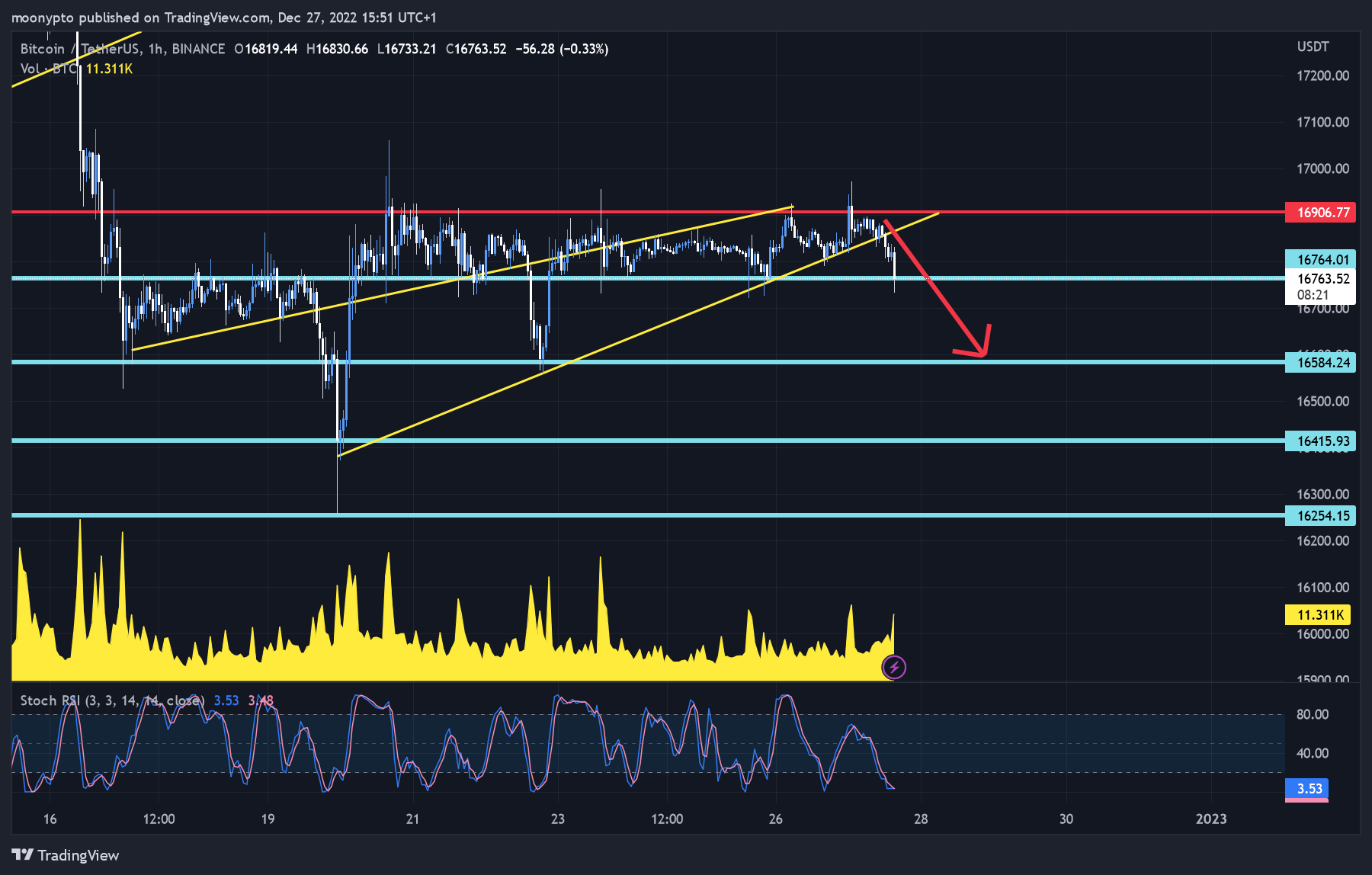The image size is (1372, 875).
Task: Click the yellow 11.311K volume axis label
Action: [x=1319, y=614]
